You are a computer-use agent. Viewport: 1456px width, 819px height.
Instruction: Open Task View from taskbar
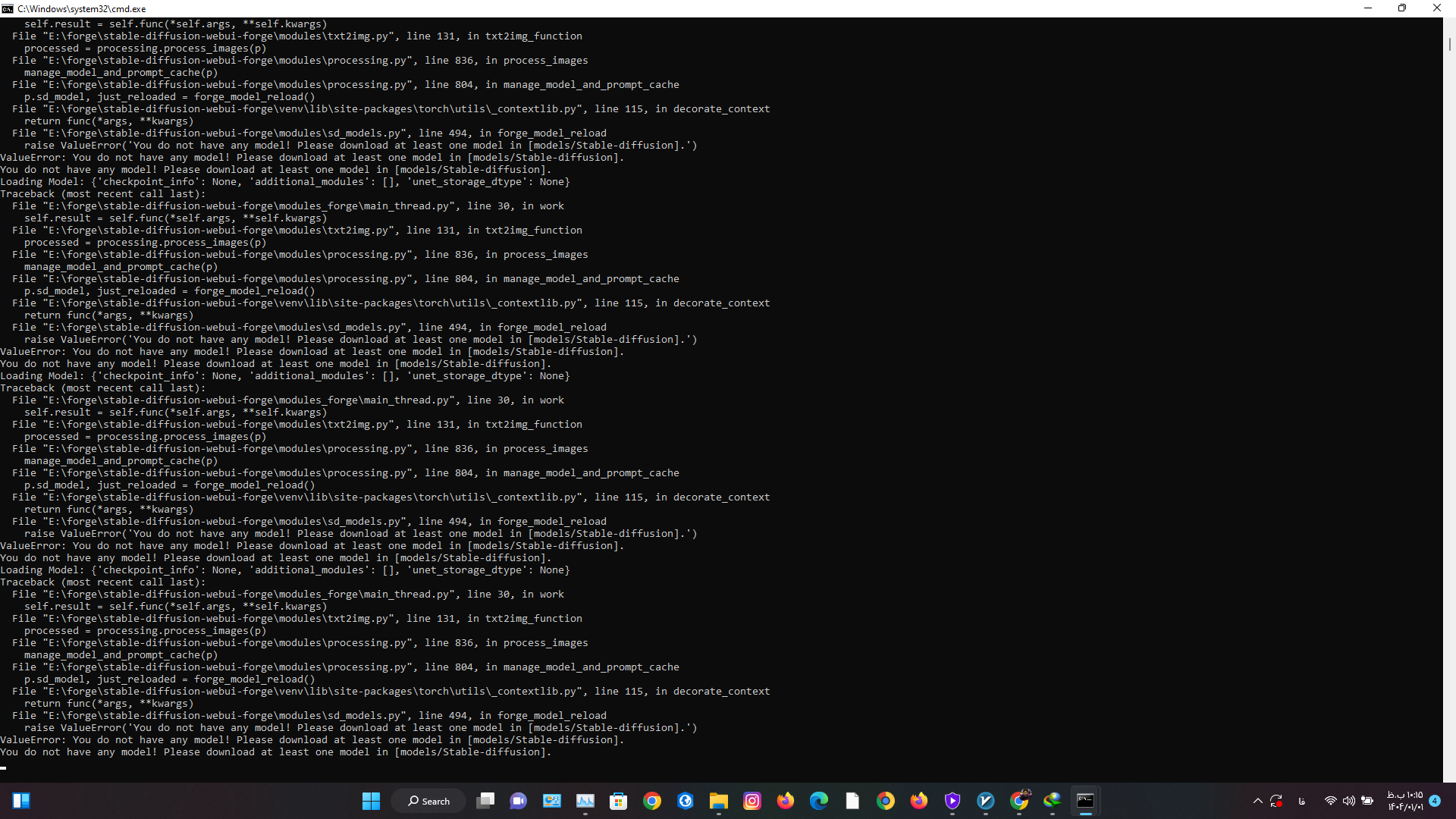pos(485,801)
